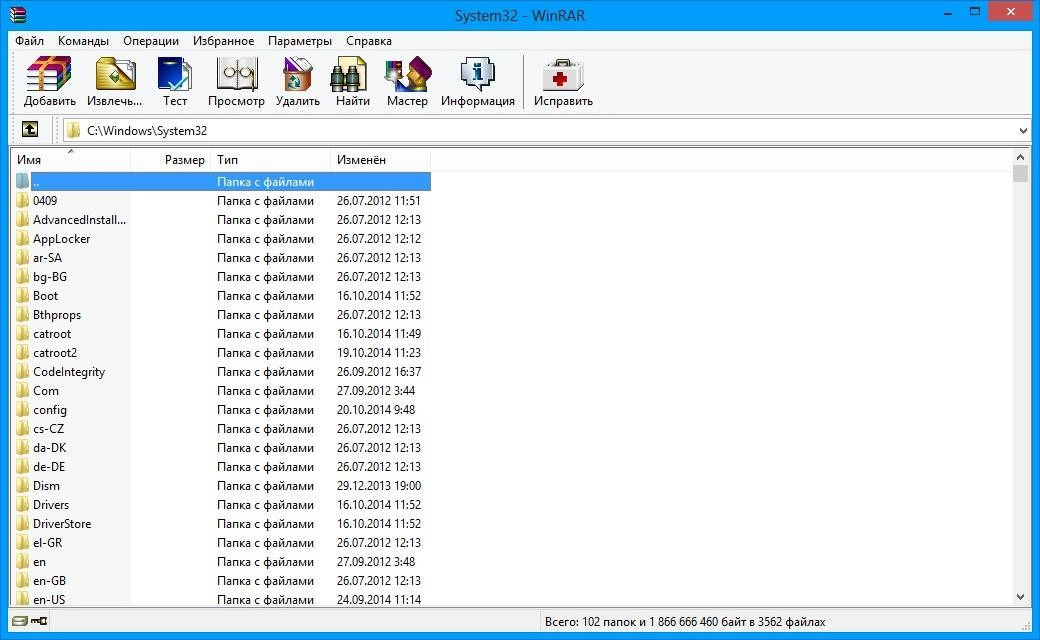The width and height of the screenshot is (1040, 640).
Task: Click the Извлечь (Extract) toolbar icon
Action: point(115,81)
